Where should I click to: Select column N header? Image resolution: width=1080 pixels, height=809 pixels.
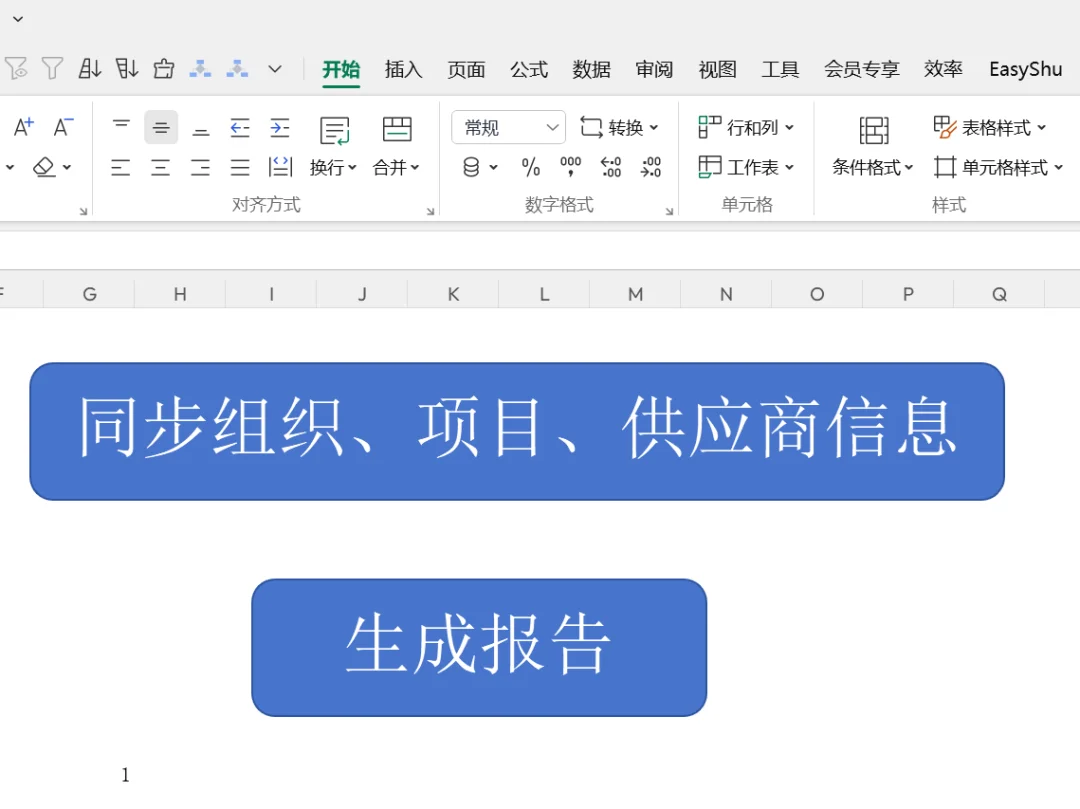pyautogui.click(x=726, y=294)
